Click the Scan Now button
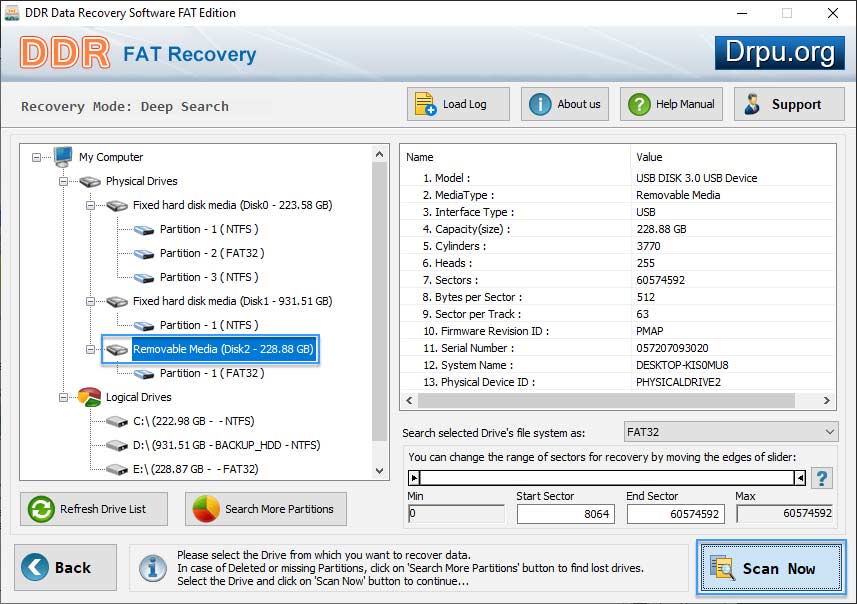 (x=771, y=567)
